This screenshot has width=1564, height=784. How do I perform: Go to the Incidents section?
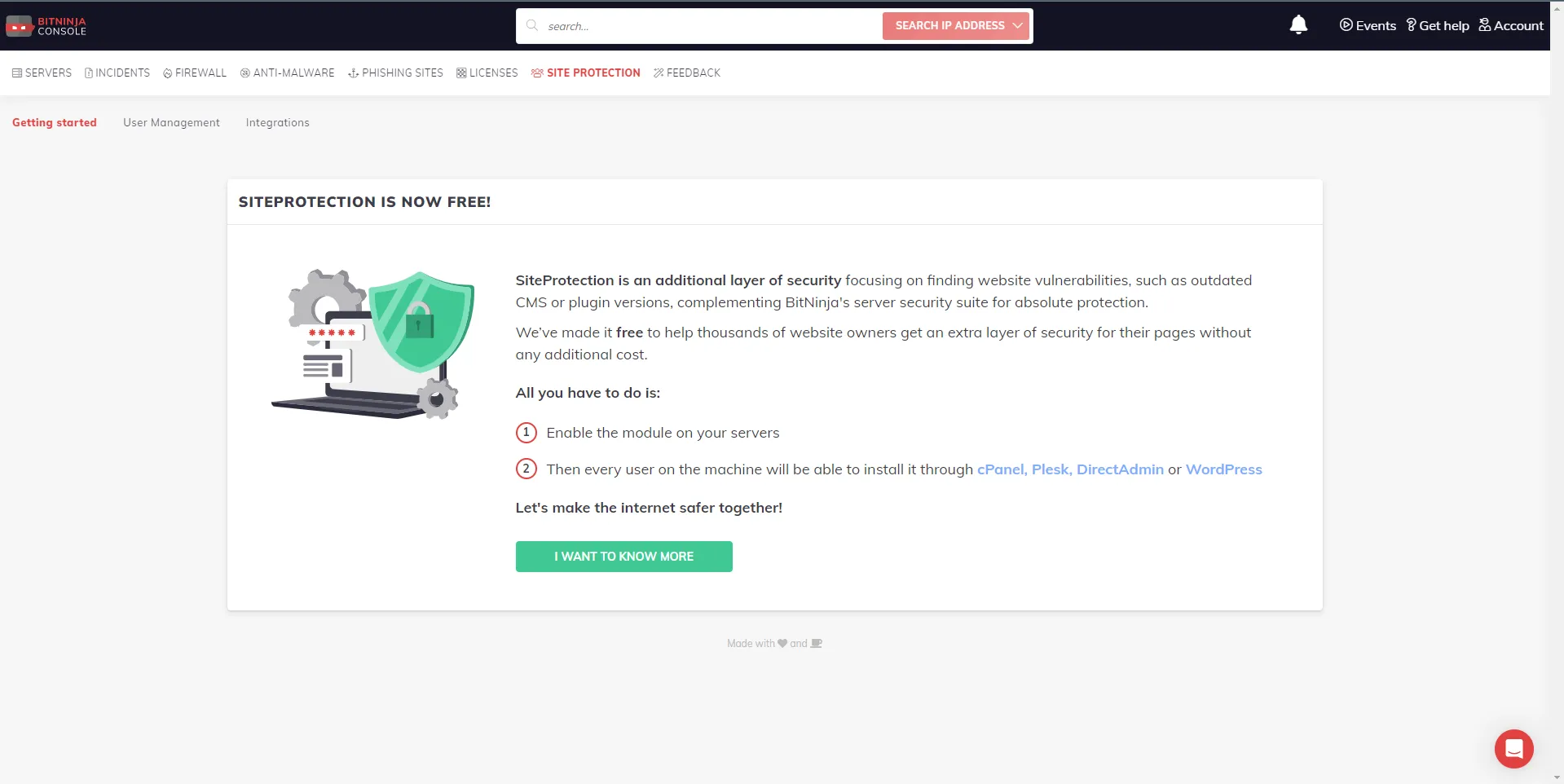coord(117,73)
